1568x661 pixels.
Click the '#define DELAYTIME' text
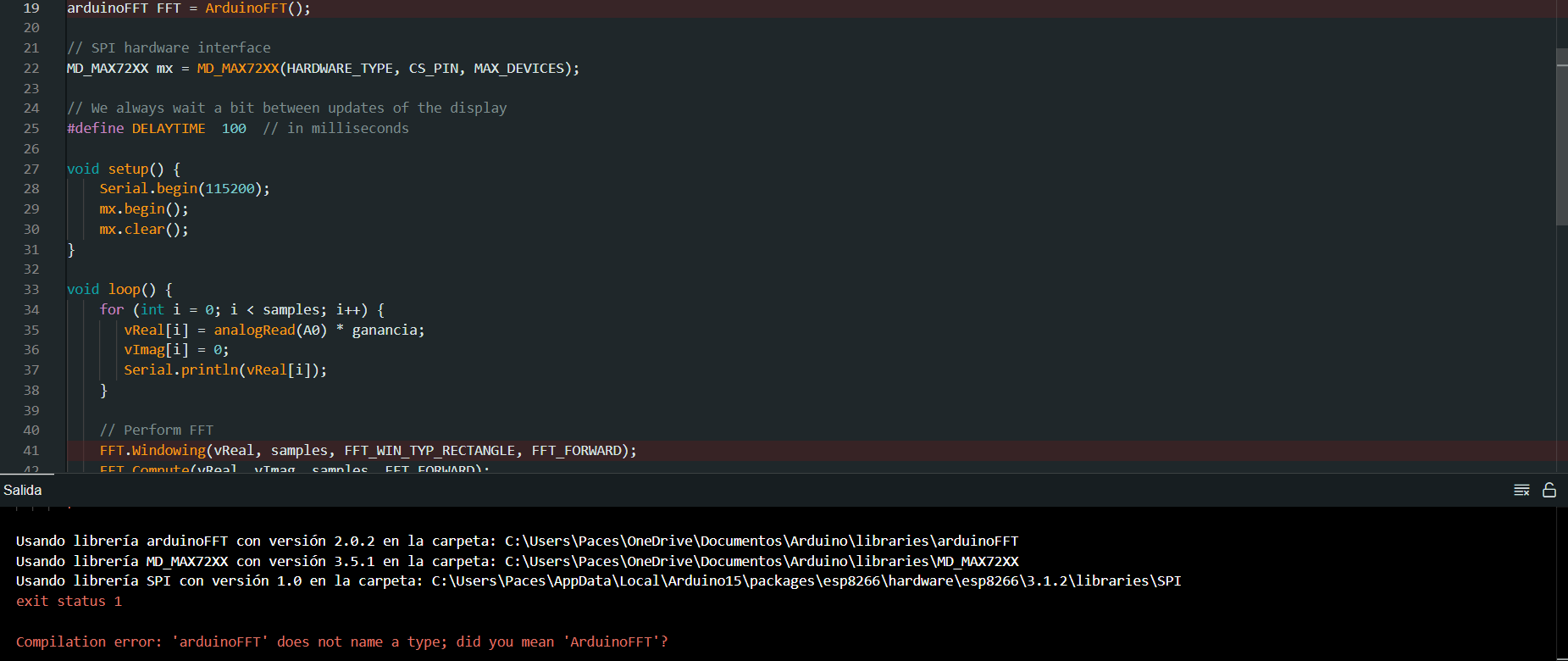tap(136, 128)
